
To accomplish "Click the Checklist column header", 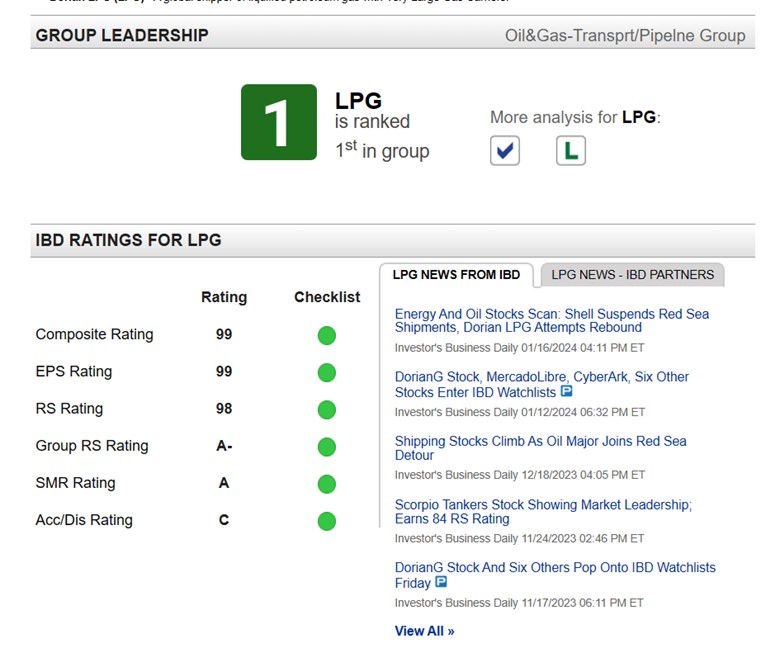I will click(x=327, y=297).
